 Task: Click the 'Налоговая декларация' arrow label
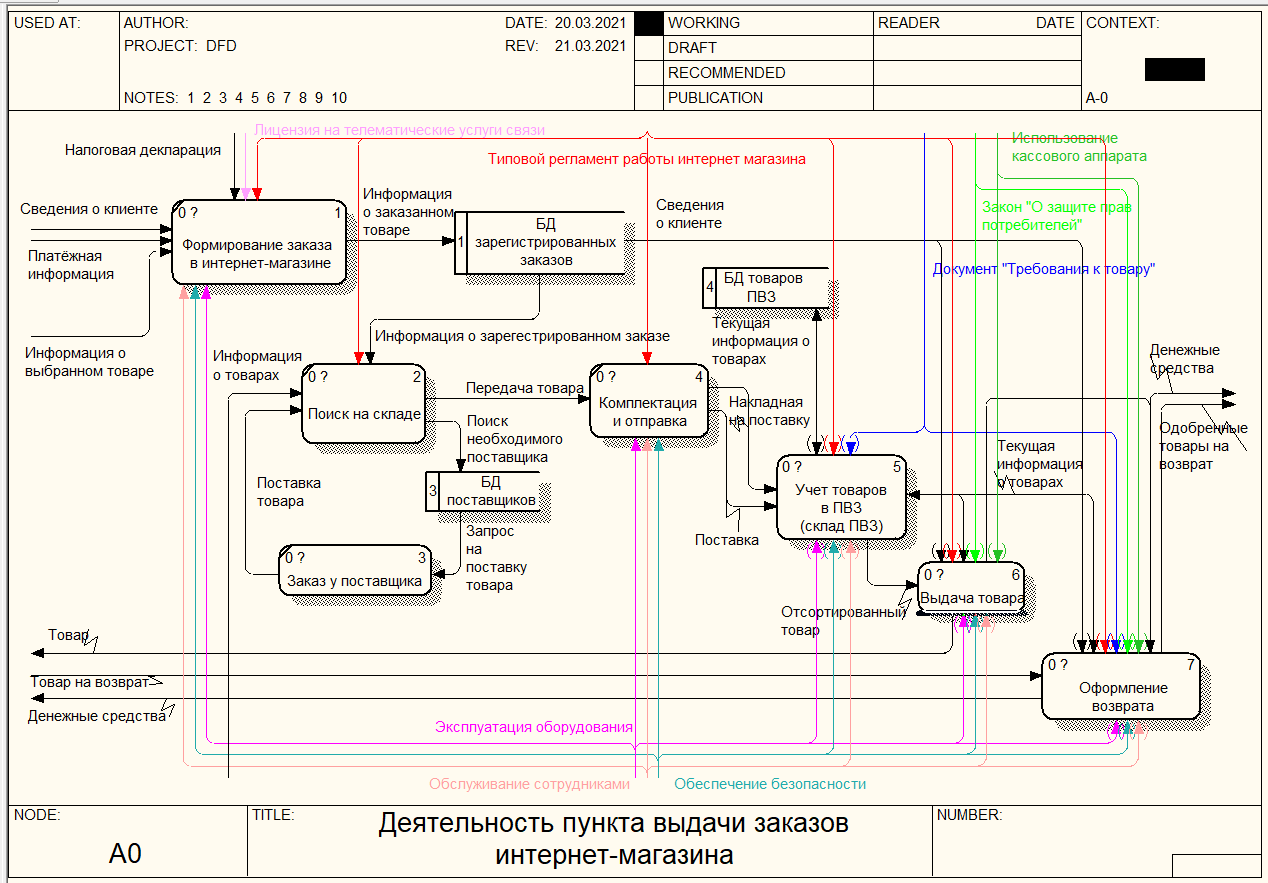[x=142, y=150]
